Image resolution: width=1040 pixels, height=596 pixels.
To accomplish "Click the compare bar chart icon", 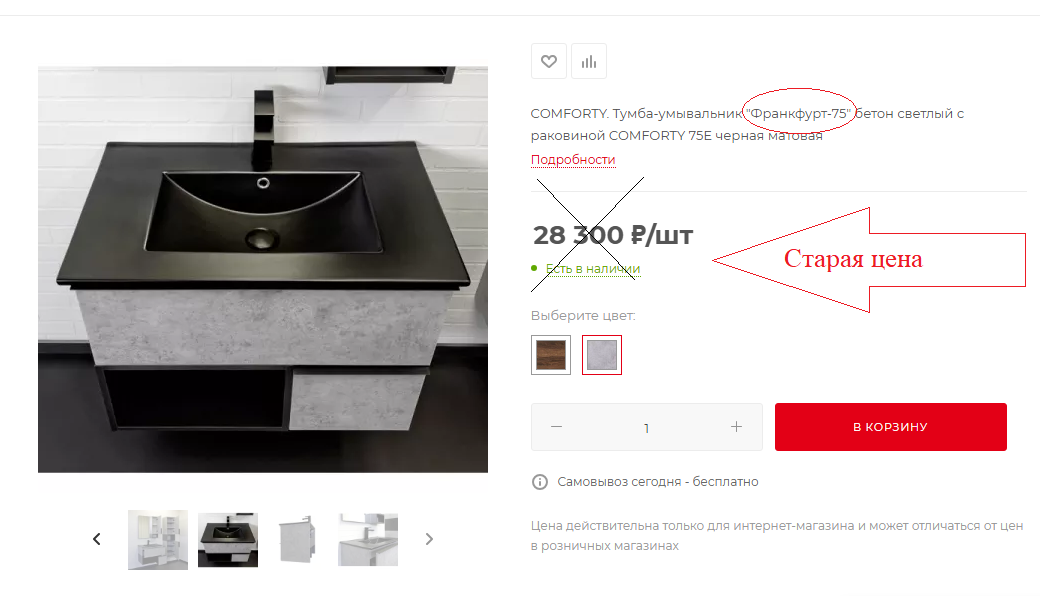I will [589, 62].
